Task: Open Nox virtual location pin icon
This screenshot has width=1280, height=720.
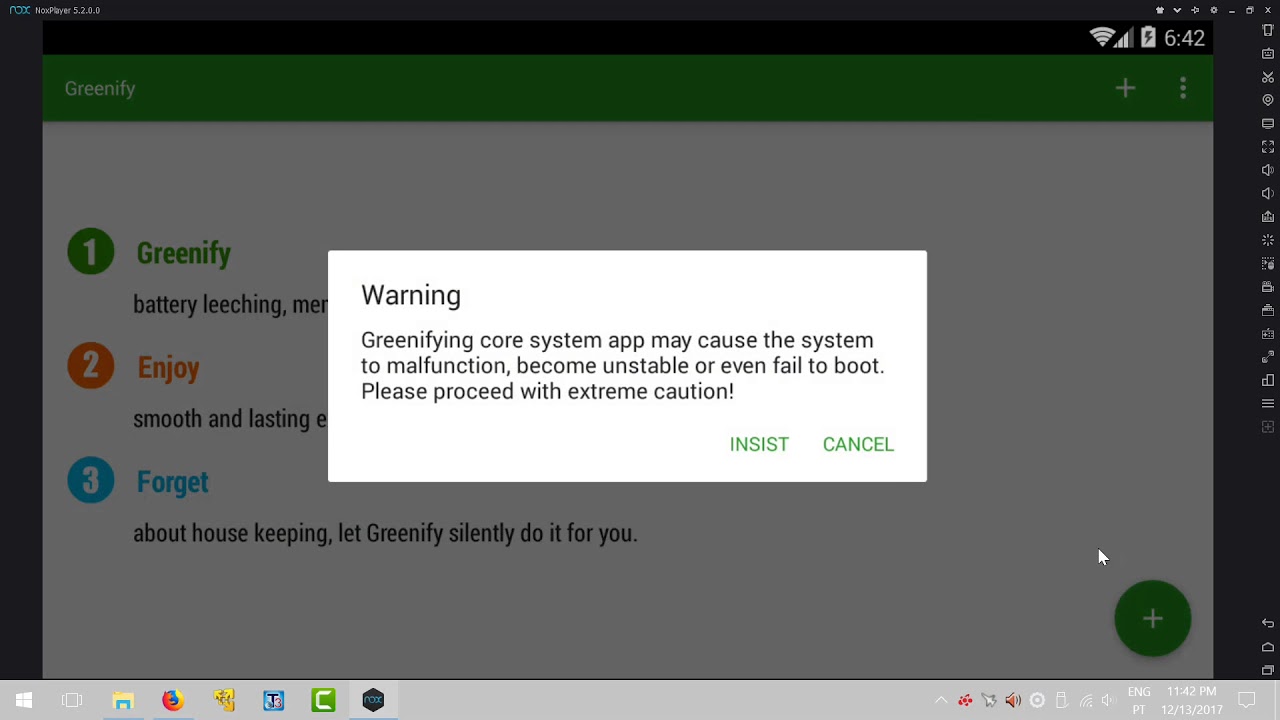Action: pos(1268,100)
